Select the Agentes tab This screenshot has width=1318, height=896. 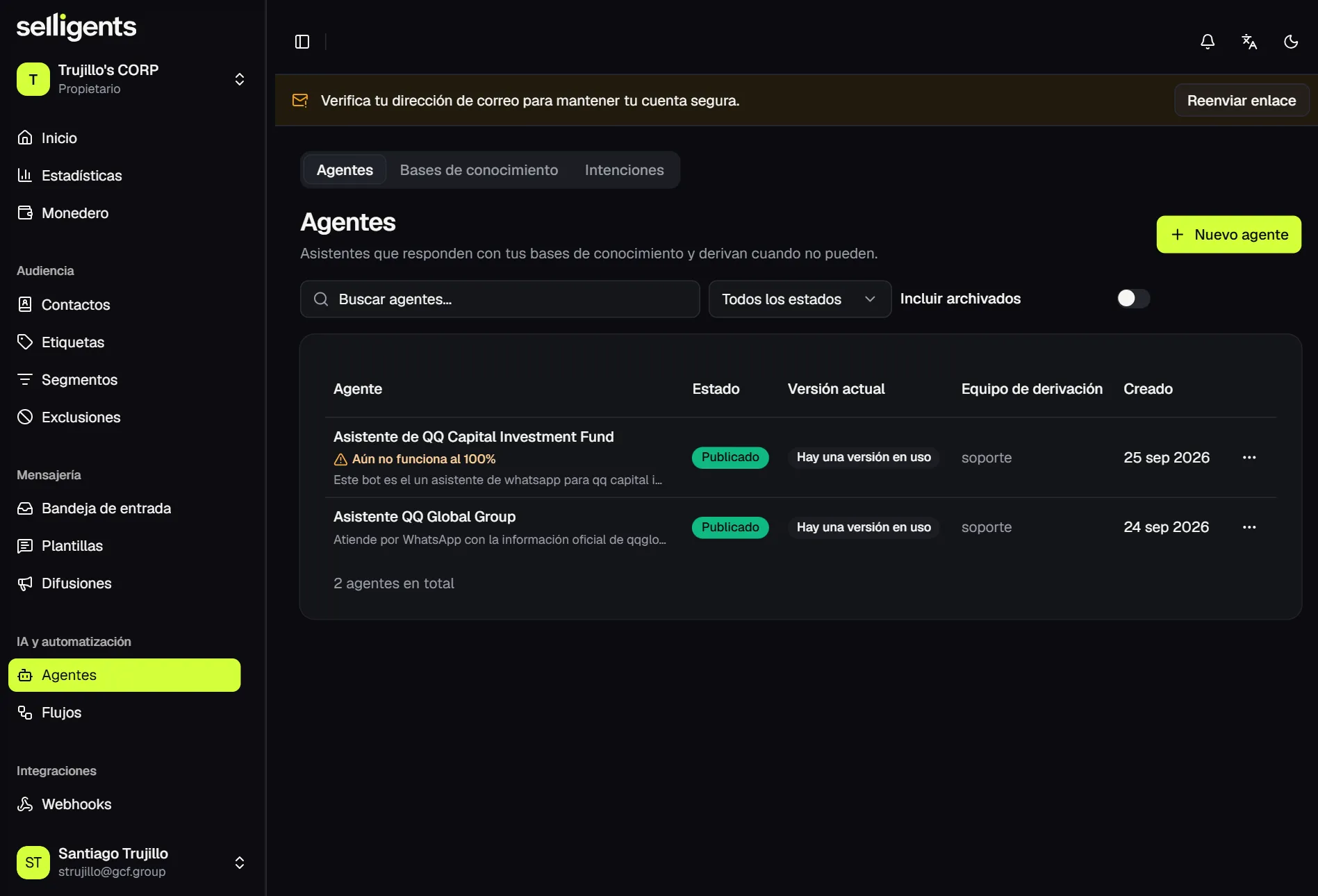345,170
